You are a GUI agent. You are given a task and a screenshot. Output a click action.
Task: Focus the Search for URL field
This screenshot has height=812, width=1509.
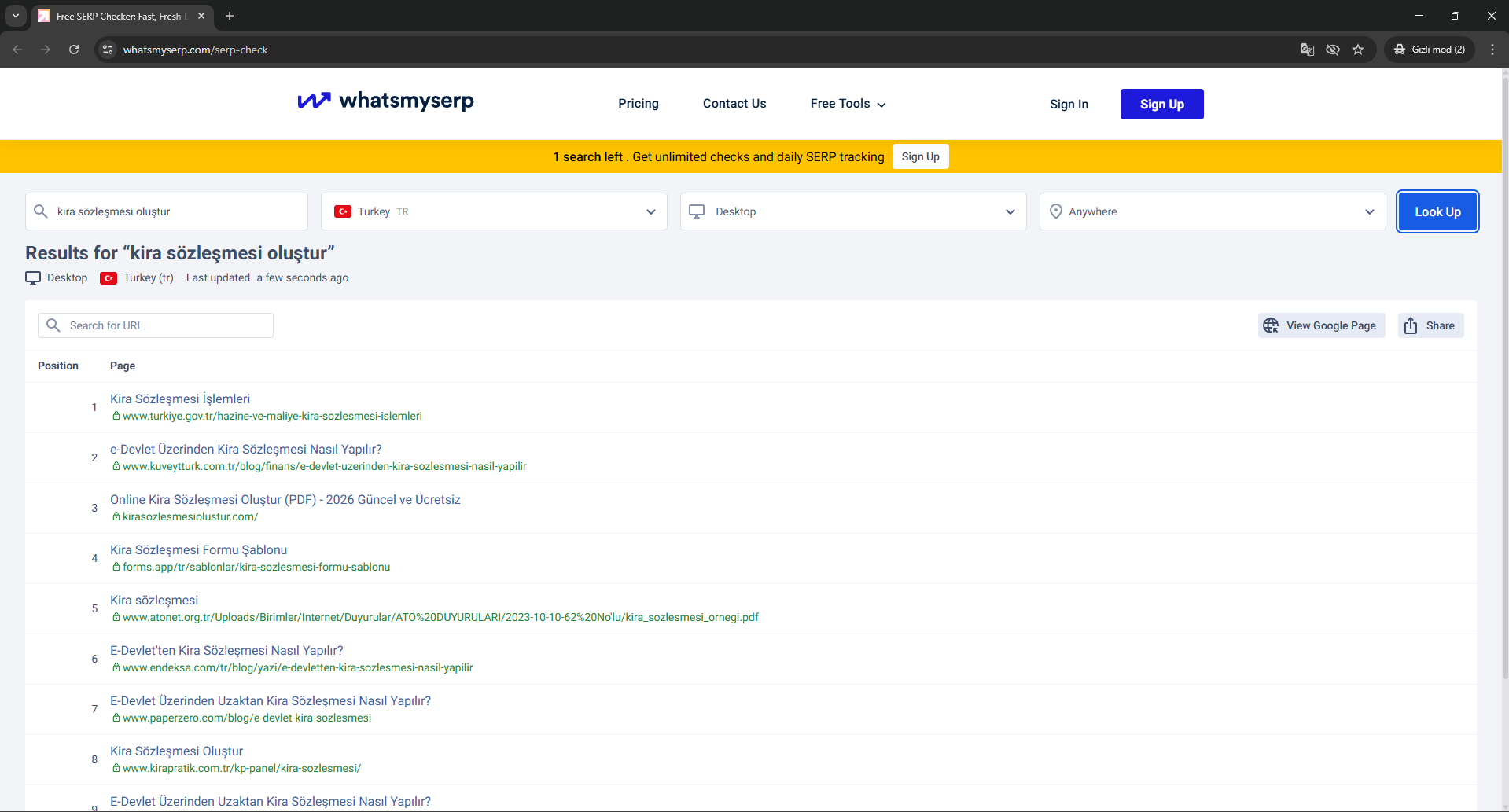pyautogui.click(x=156, y=325)
